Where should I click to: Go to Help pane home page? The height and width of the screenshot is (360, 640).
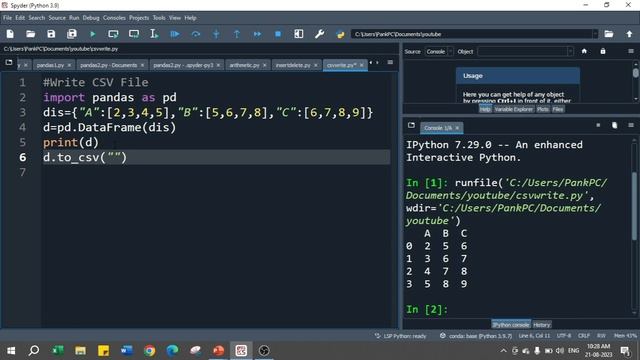click(x=584, y=51)
